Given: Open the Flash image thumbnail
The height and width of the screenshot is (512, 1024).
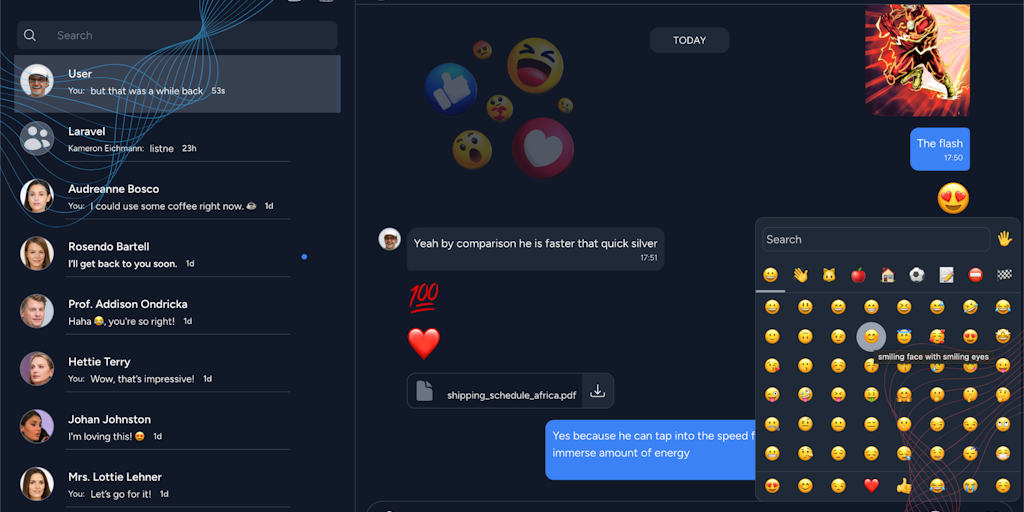Looking at the screenshot, I should [x=917, y=60].
